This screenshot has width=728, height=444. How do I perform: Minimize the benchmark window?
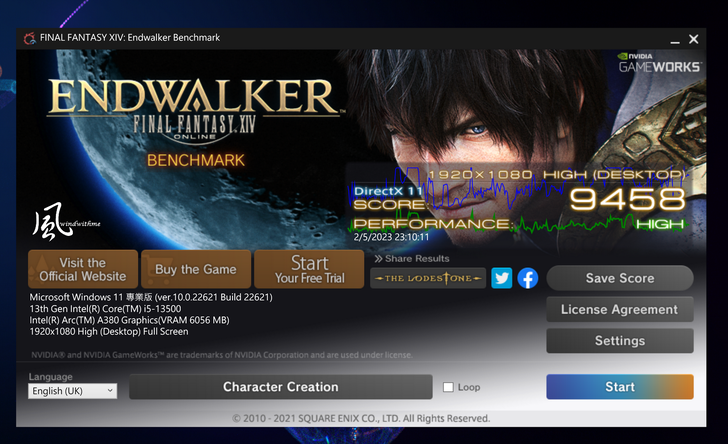(675, 40)
